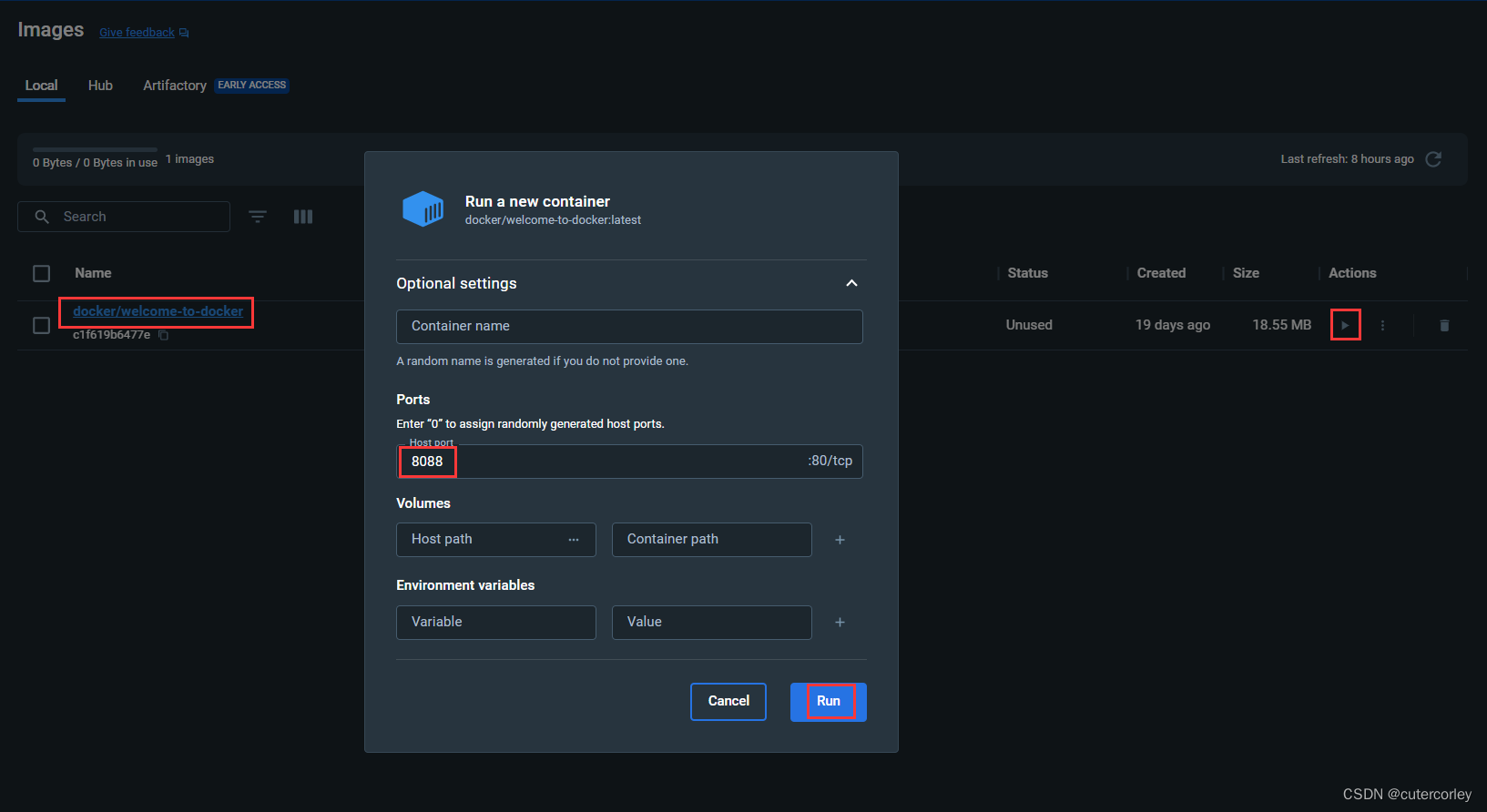Tick the checkbox for docker/welcome-to-docker row
The image size is (1487, 812).
[x=42, y=325]
